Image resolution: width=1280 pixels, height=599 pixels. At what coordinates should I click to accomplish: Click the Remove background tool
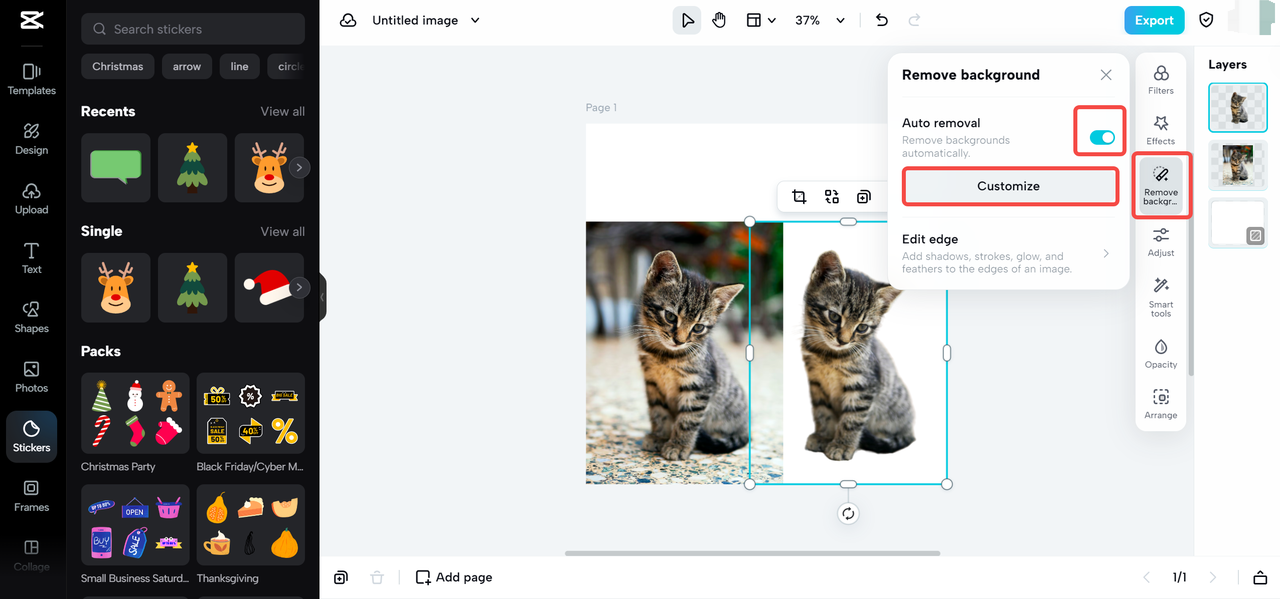pos(1161,186)
